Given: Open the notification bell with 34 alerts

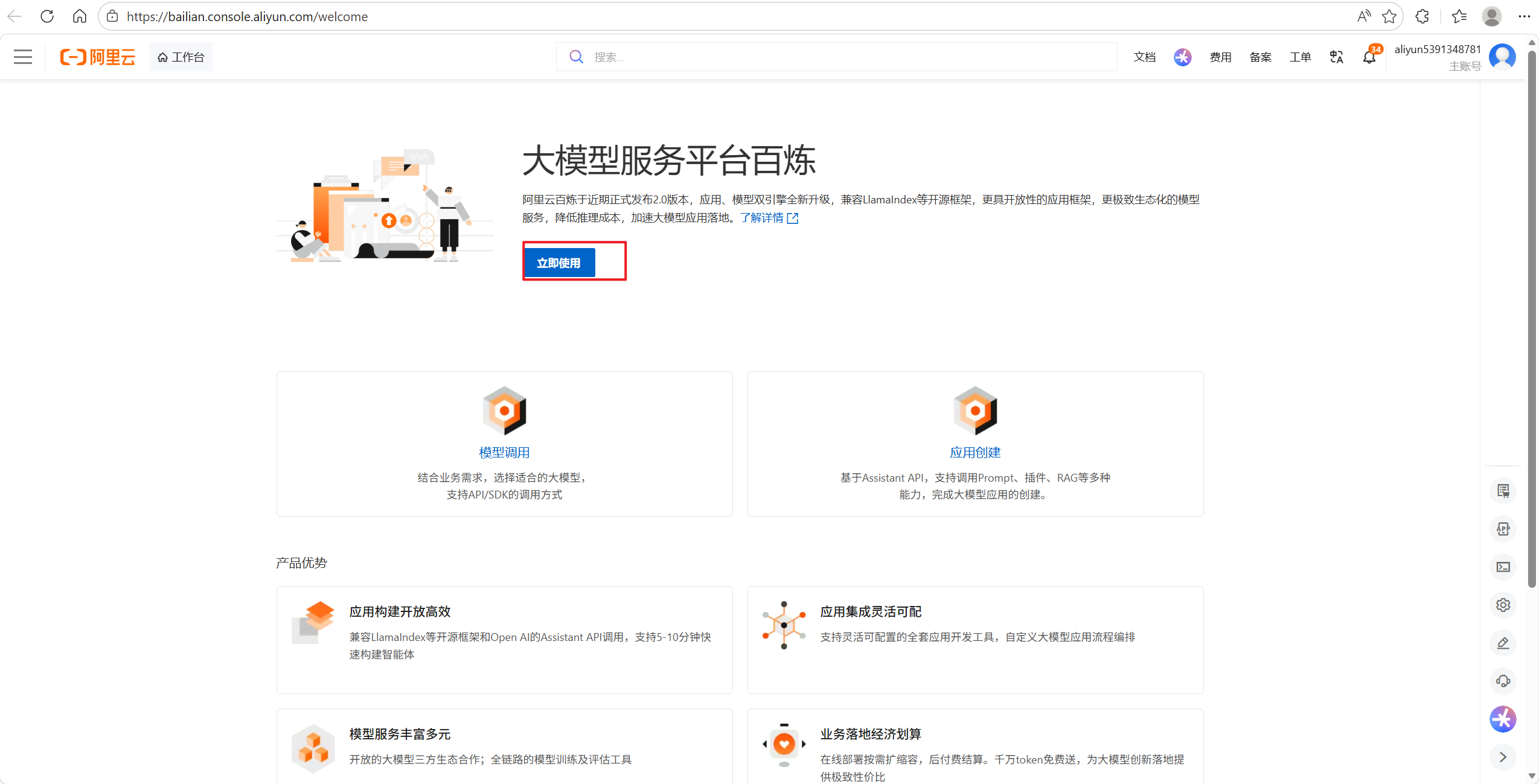Looking at the screenshot, I should pos(1369,57).
